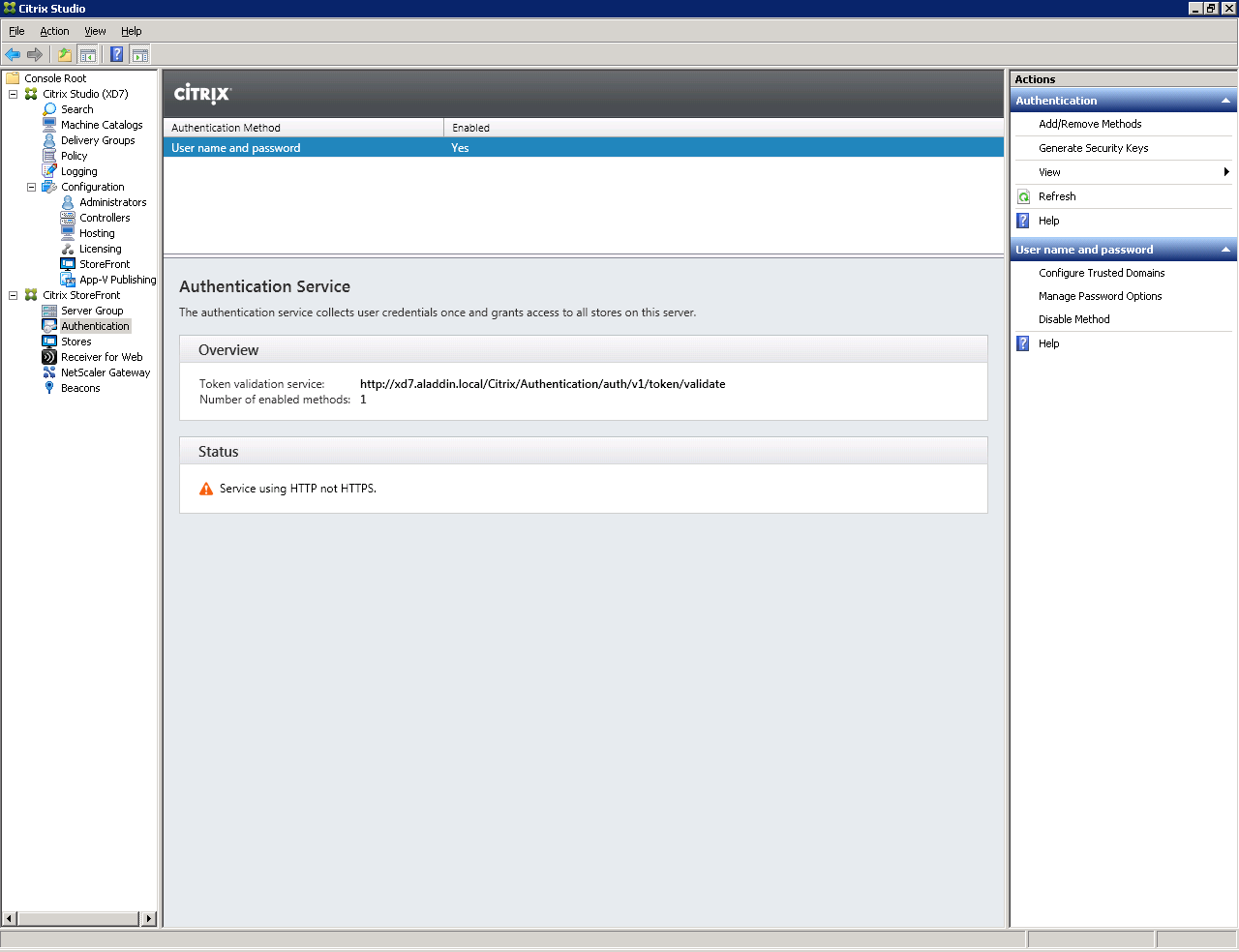Click Generate Security Keys action
This screenshot has width=1239, height=952.
[x=1093, y=148]
